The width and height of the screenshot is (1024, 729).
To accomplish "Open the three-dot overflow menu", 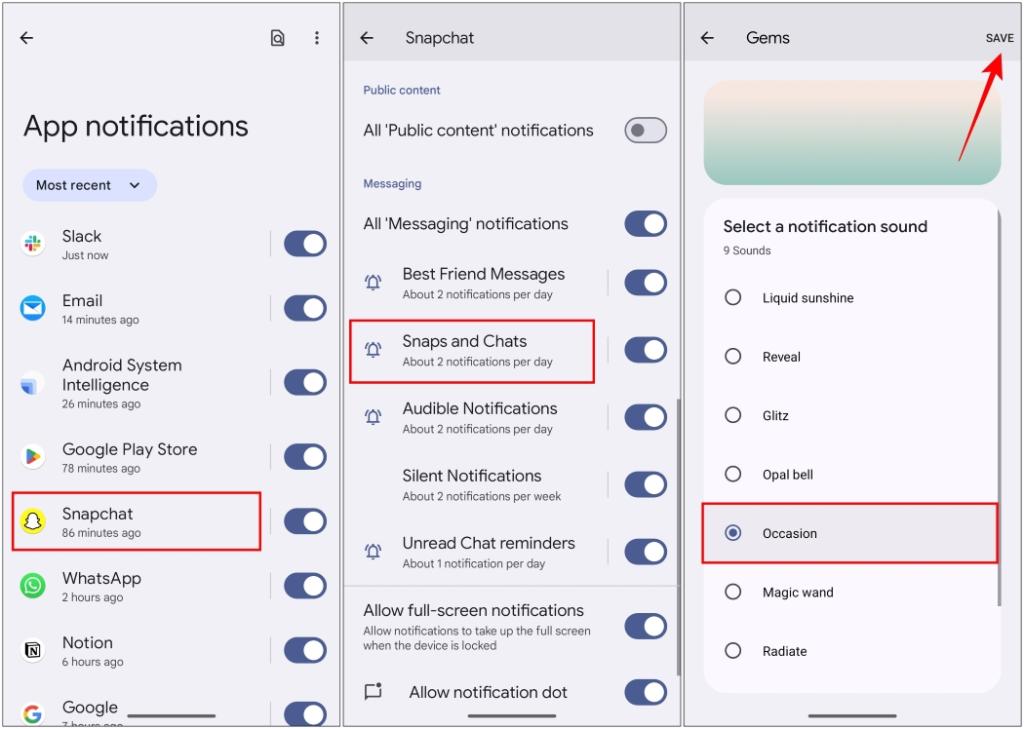I will coord(317,37).
